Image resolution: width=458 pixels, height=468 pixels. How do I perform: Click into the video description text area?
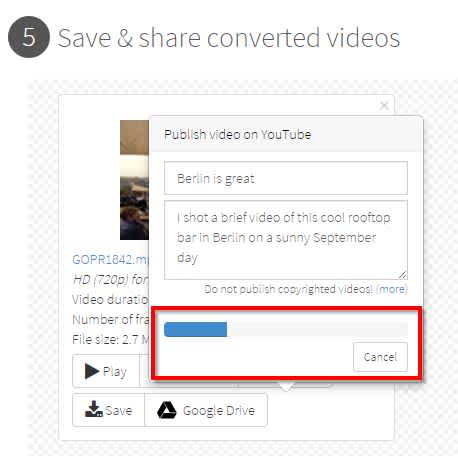286,240
